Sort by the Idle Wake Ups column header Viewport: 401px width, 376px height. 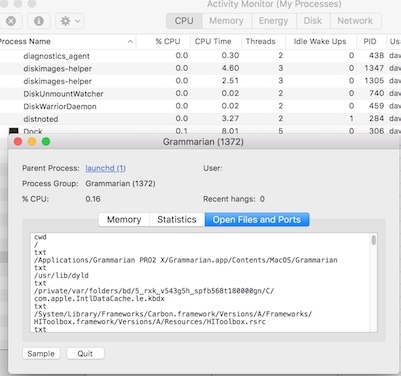[320, 42]
